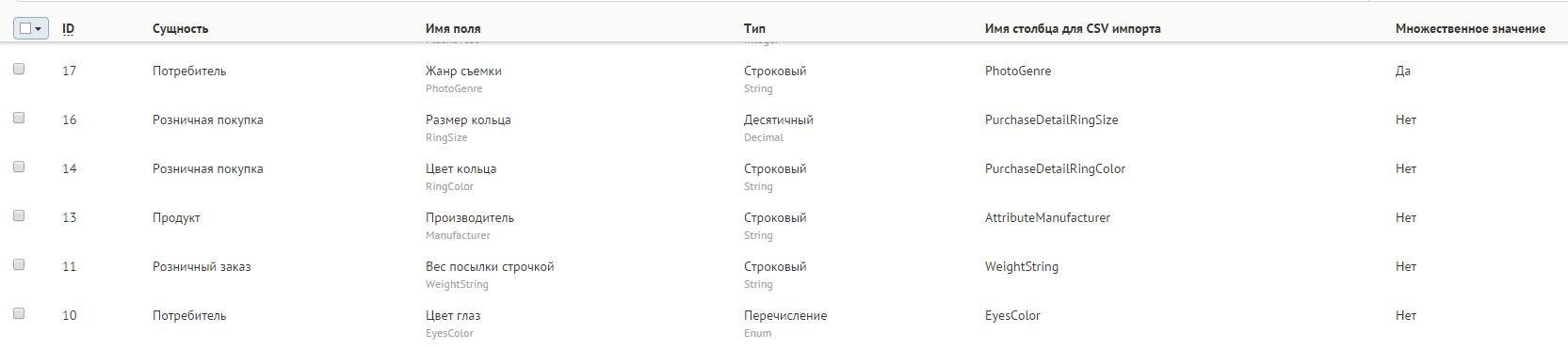The image size is (1568, 349).
Task: Select the checkbox for row ID 11
Action: tap(19, 264)
